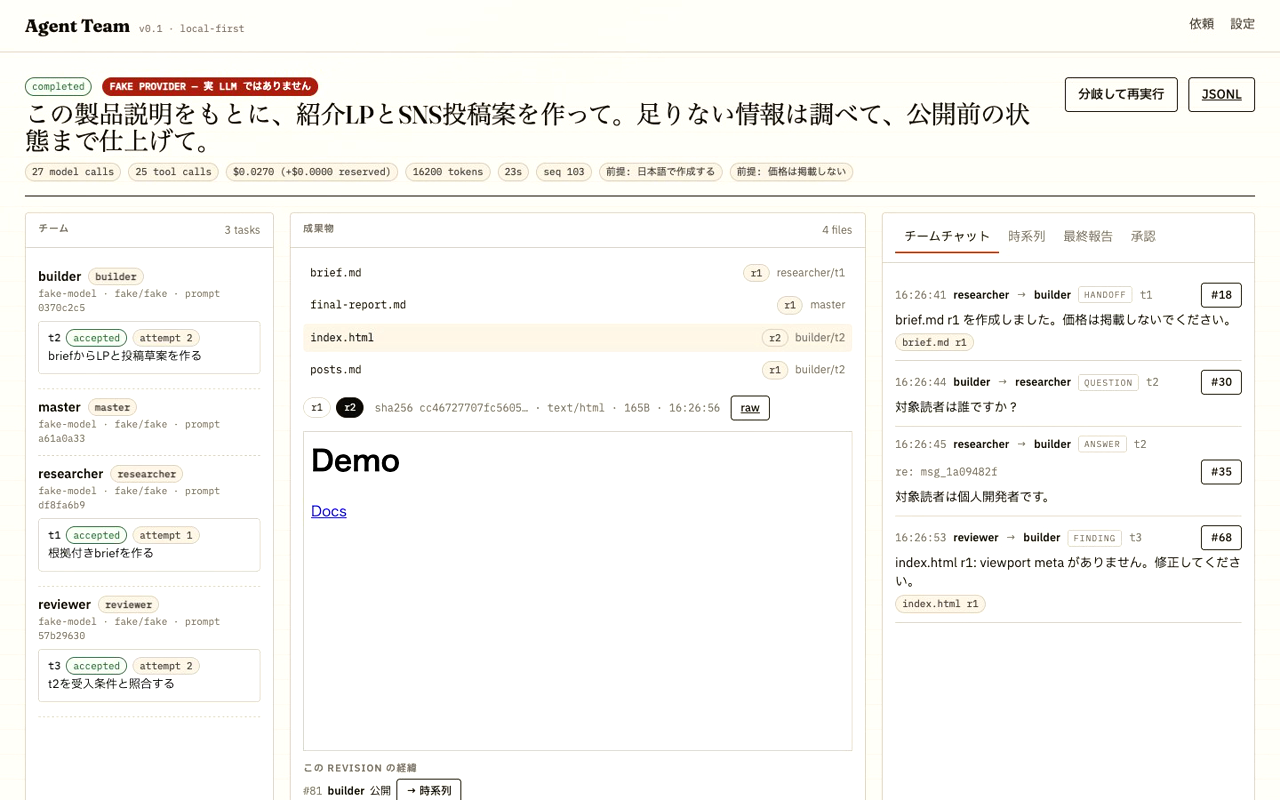Click the r1 badge on the brief.md row
The width and height of the screenshot is (1280, 800).
click(x=756, y=273)
